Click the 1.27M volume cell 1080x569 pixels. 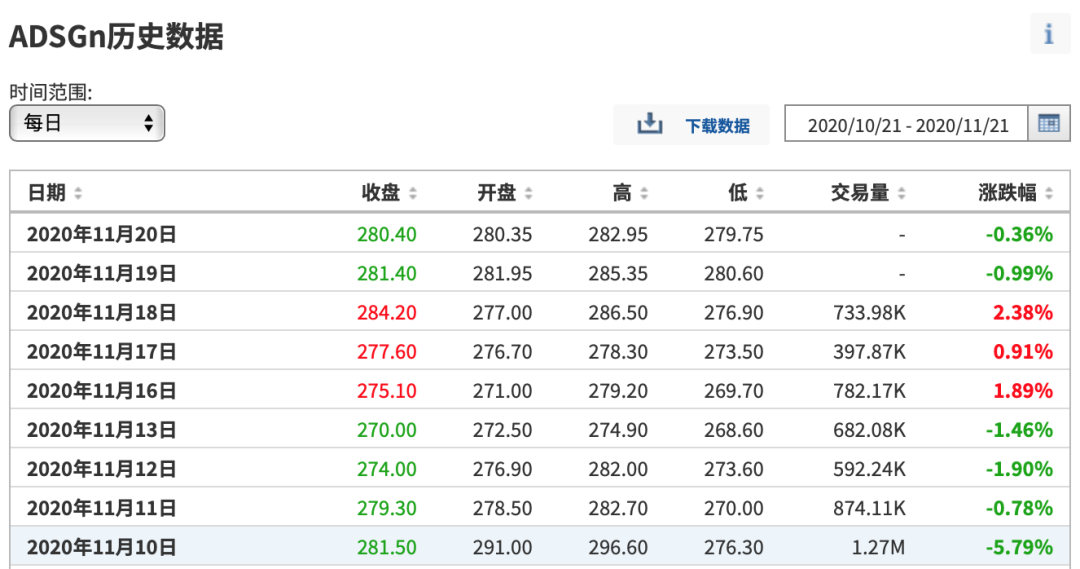878,547
